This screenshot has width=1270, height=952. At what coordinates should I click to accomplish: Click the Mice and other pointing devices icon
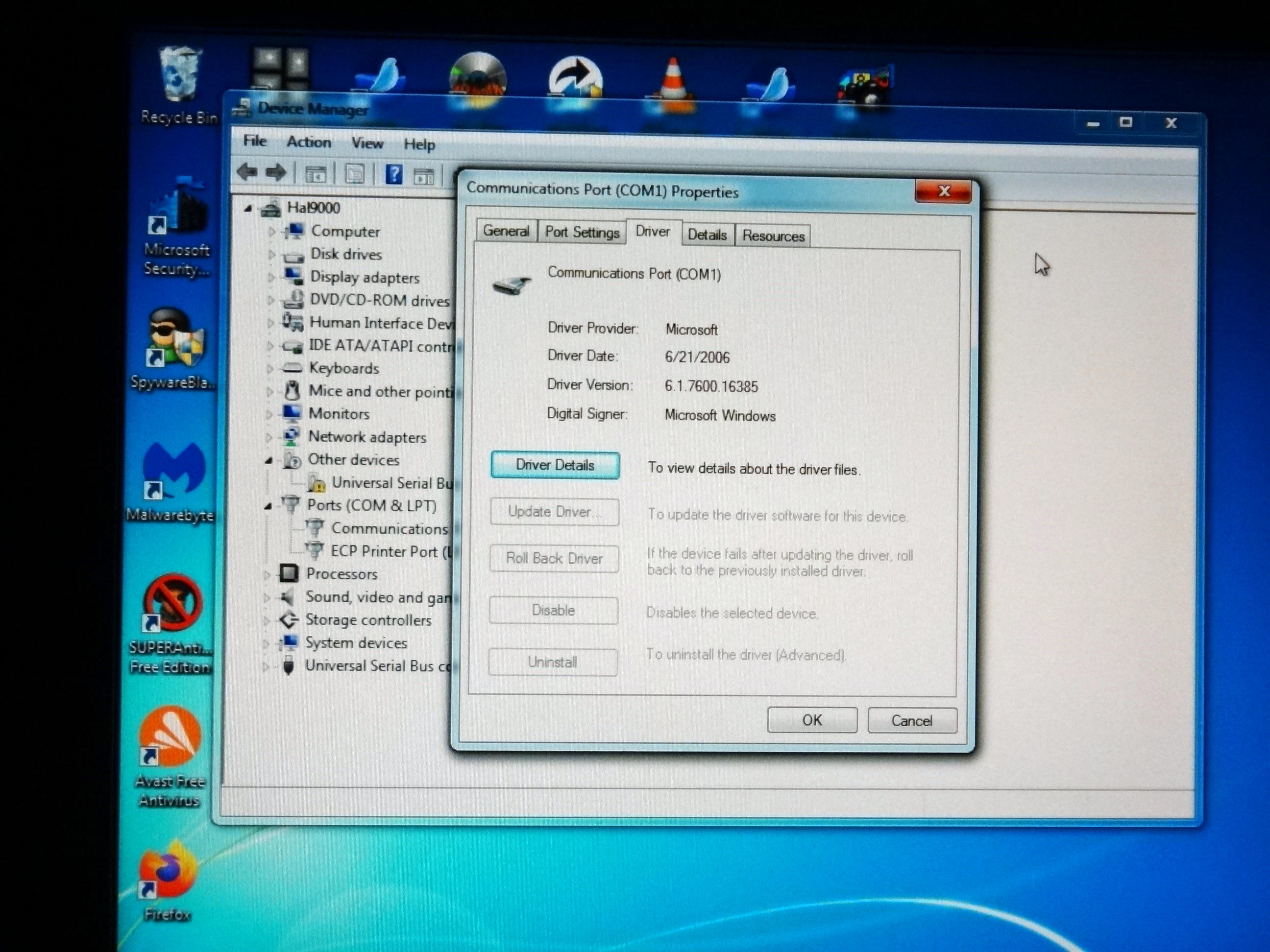tap(292, 390)
